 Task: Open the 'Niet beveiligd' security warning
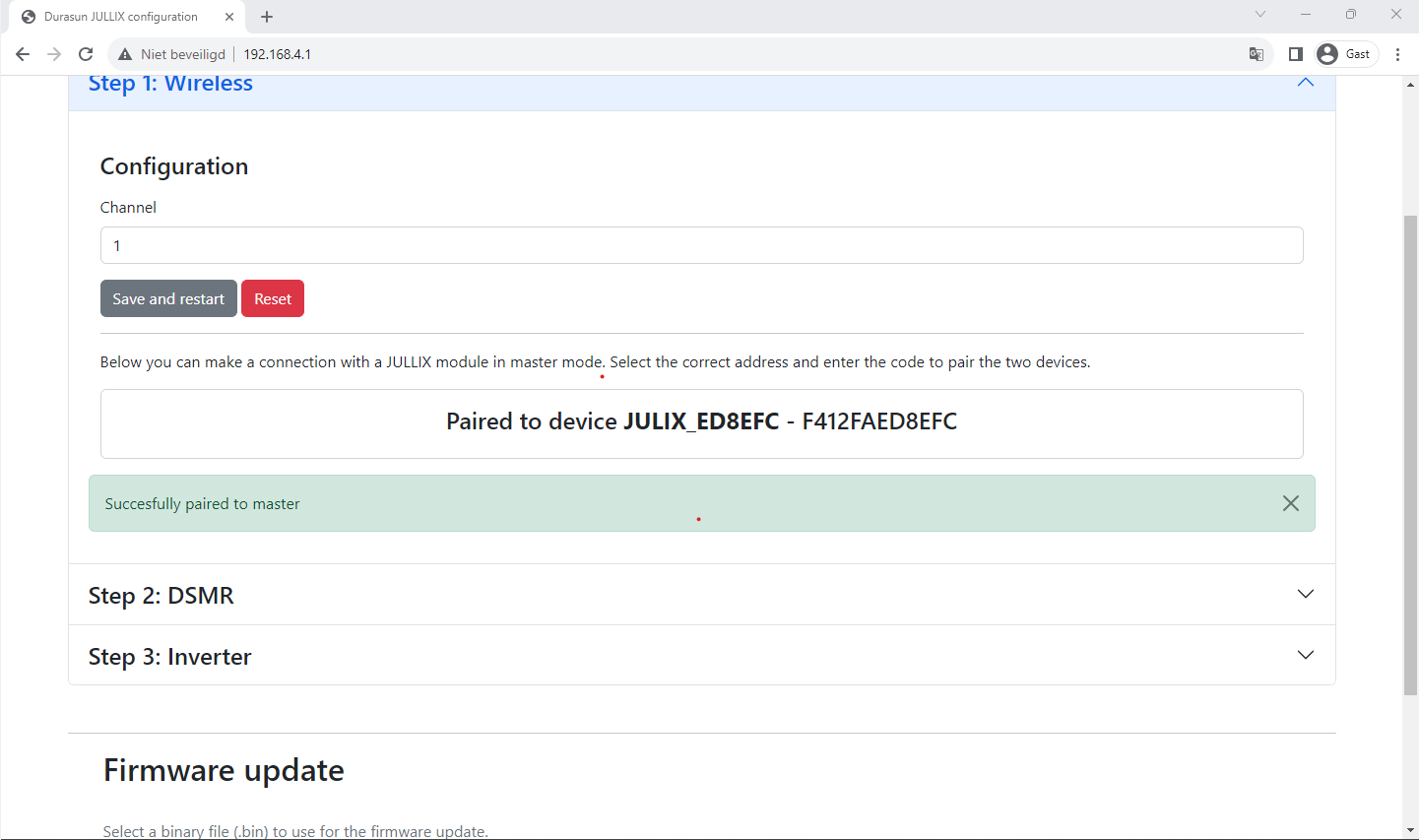(172, 54)
